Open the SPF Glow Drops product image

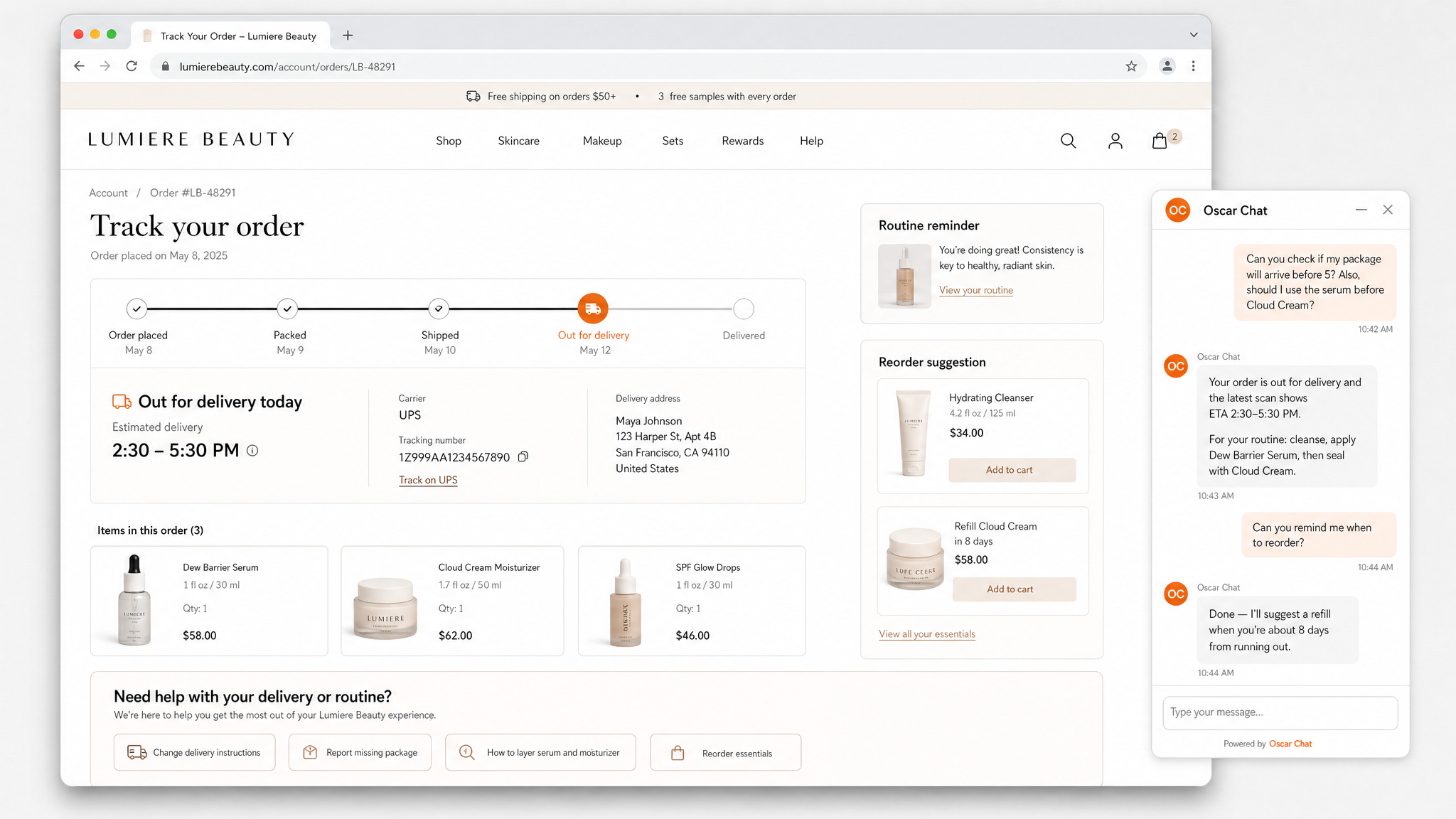(x=626, y=602)
